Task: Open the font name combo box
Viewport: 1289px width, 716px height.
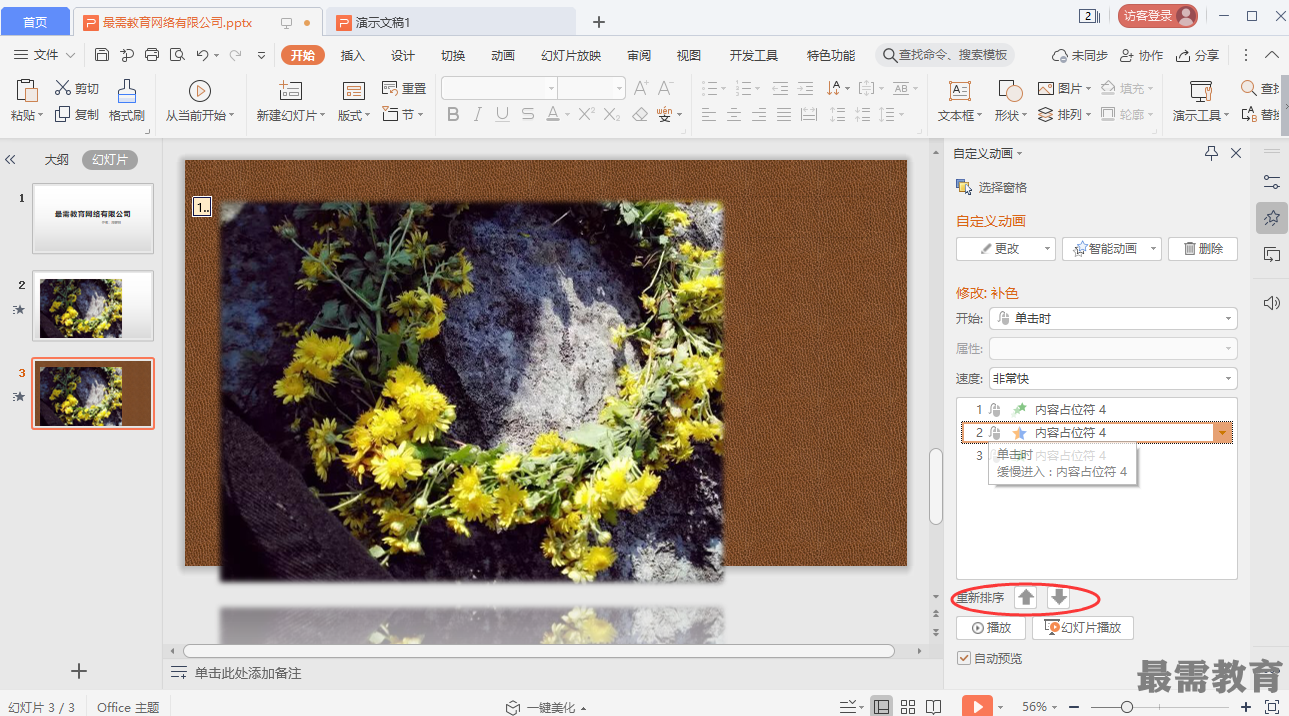Action: click(500, 89)
